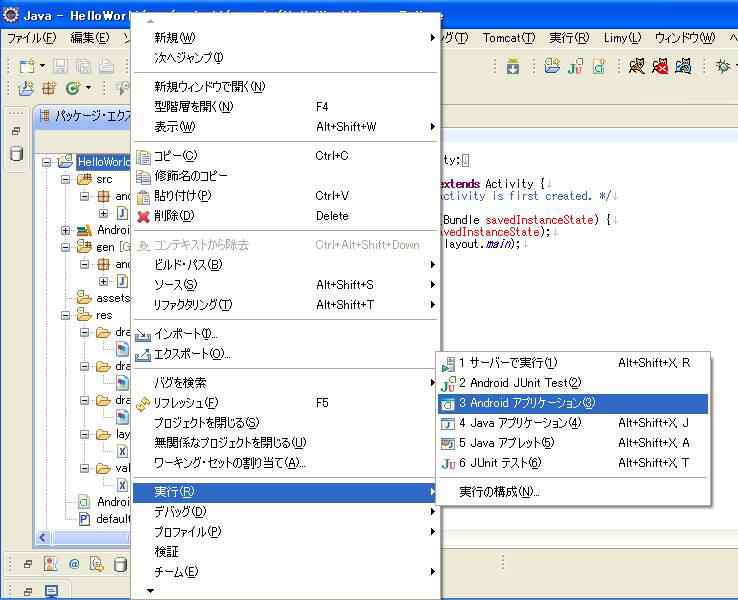Open the 新規(W) submenu
This screenshot has width=738, height=600.
[x=286, y=38]
